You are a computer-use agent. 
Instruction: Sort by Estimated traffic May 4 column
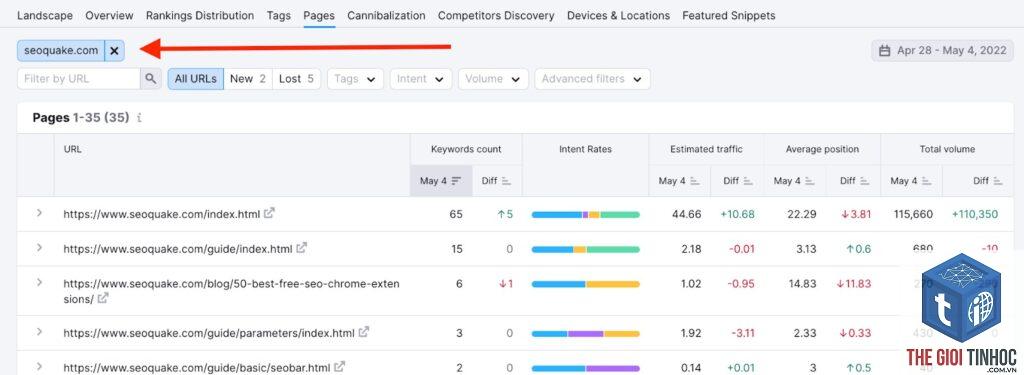(x=679, y=181)
